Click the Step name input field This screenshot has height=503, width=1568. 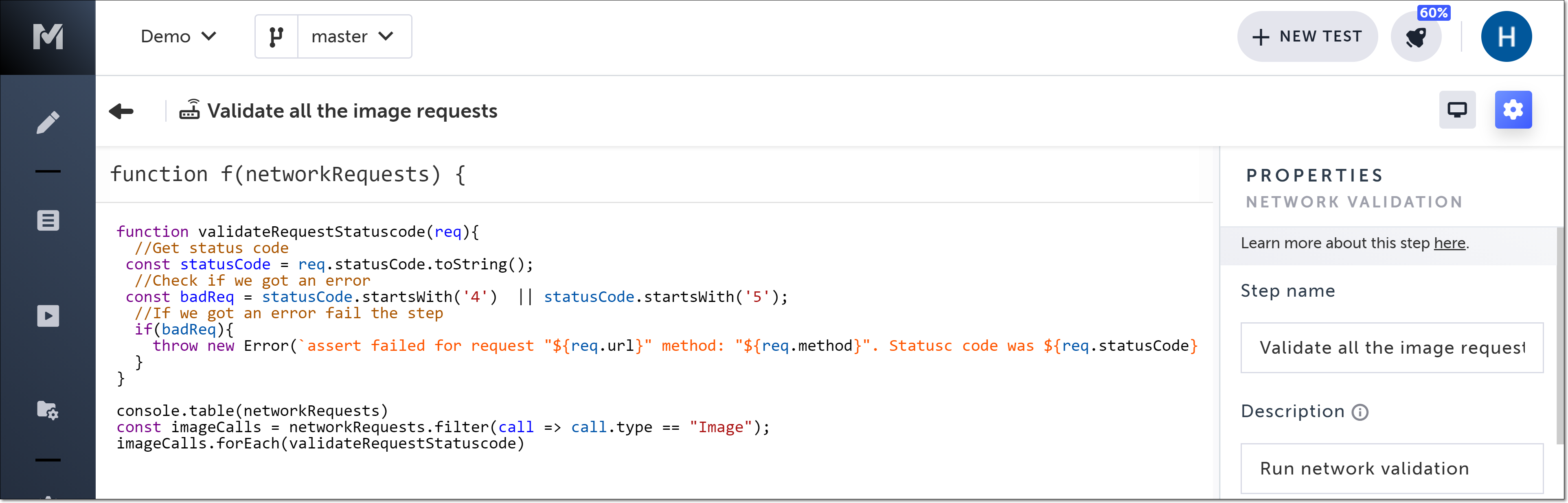click(x=1391, y=347)
